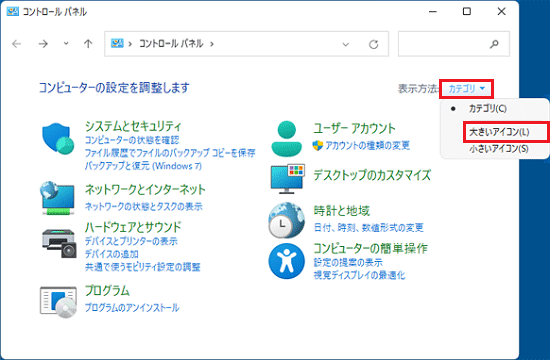Image resolution: width=550 pixels, height=360 pixels.
Task: Click the up arrow to parent folder
Action: click(x=88, y=44)
